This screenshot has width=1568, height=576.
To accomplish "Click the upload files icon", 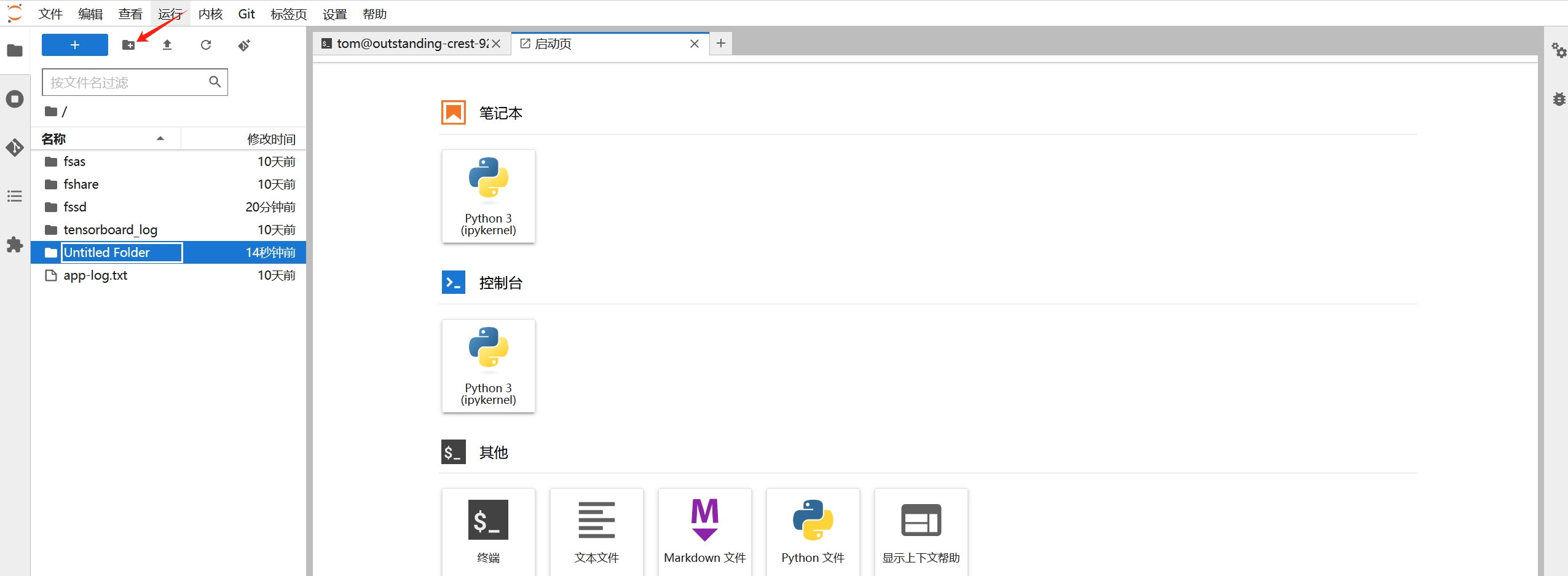I will [x=167, y=45].
